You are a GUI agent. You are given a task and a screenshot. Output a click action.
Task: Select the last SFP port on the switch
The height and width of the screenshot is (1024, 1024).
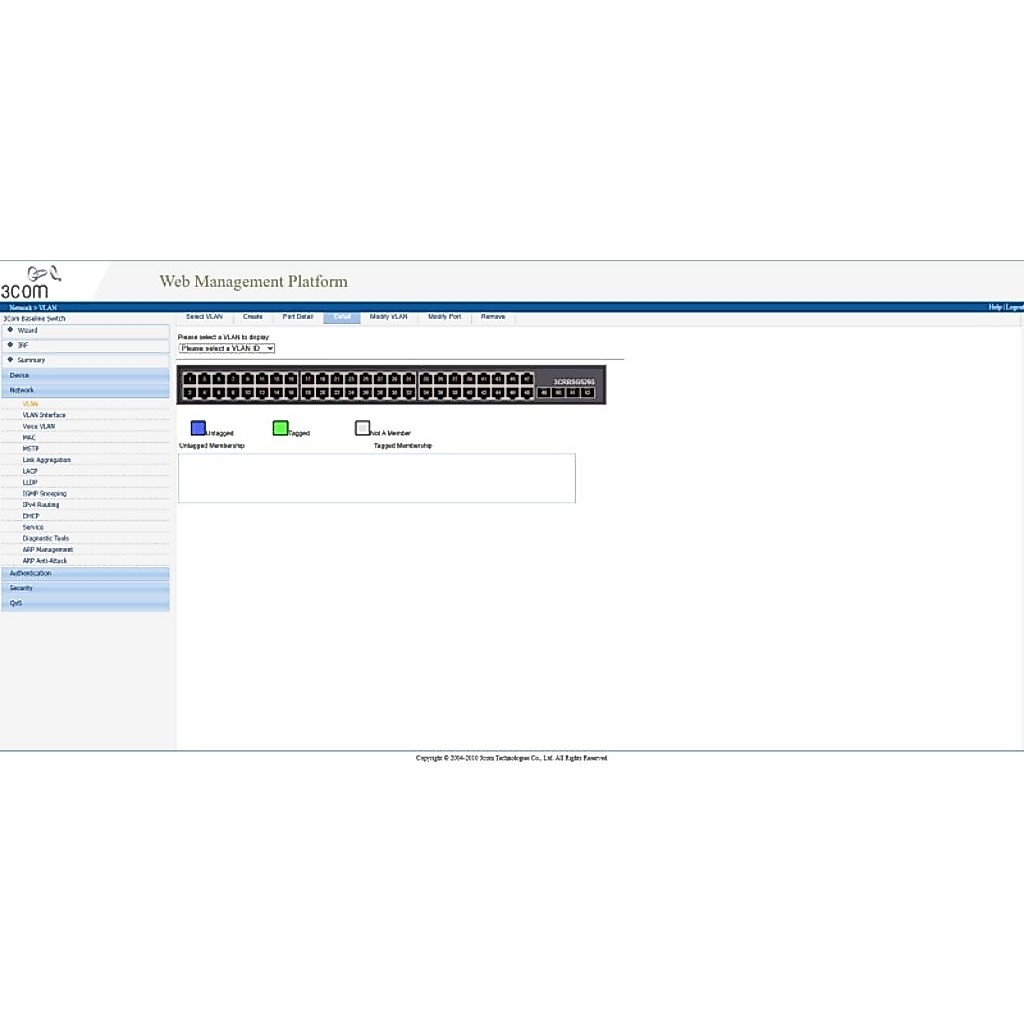[x=587, y=392]
